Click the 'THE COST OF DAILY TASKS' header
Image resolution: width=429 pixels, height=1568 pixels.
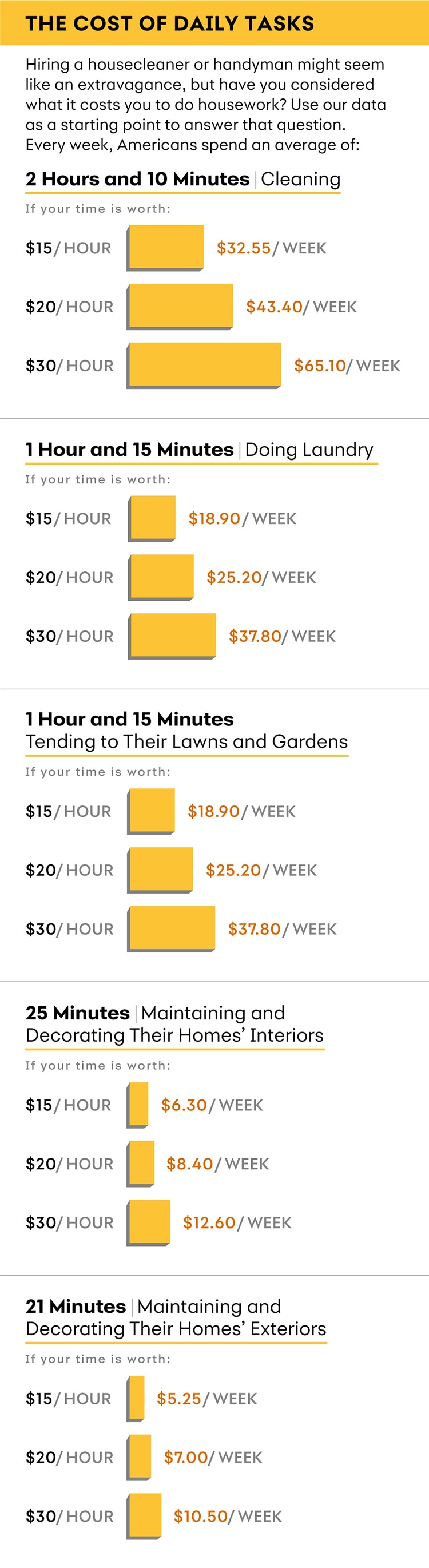pos(170,23)
